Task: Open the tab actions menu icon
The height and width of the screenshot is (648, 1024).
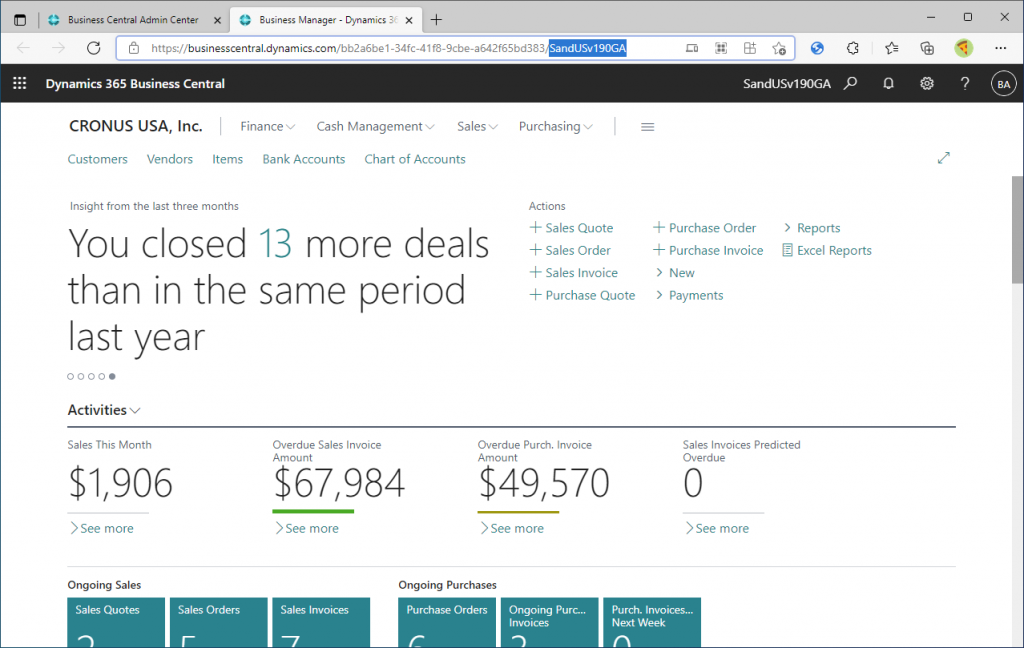Action: pos(20,20)
